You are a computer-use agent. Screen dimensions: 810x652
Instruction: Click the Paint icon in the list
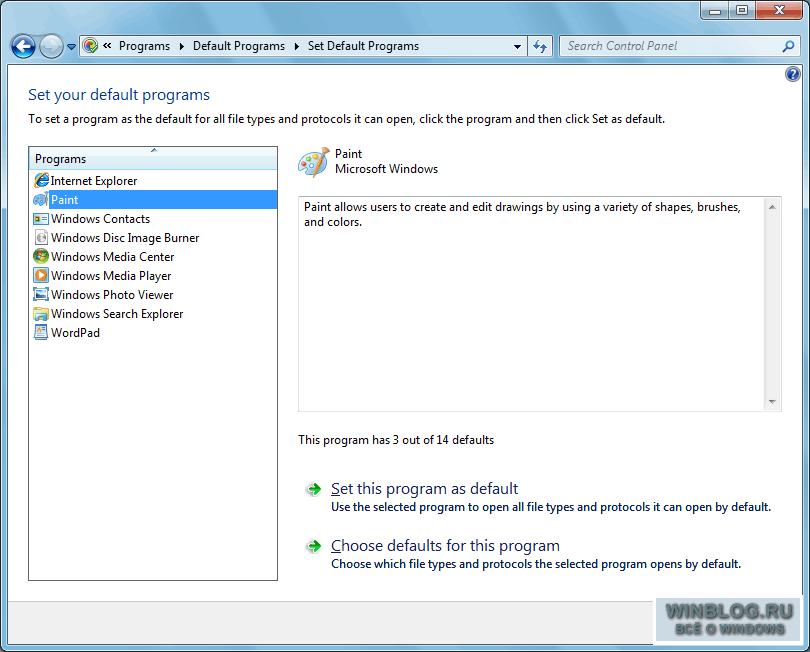pos(41,199)
